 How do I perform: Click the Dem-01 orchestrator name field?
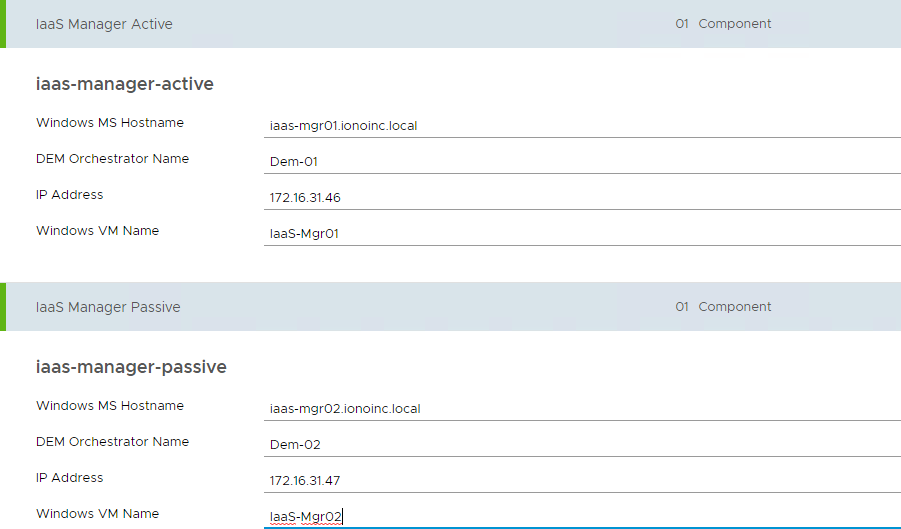click(x=580, y=162)
